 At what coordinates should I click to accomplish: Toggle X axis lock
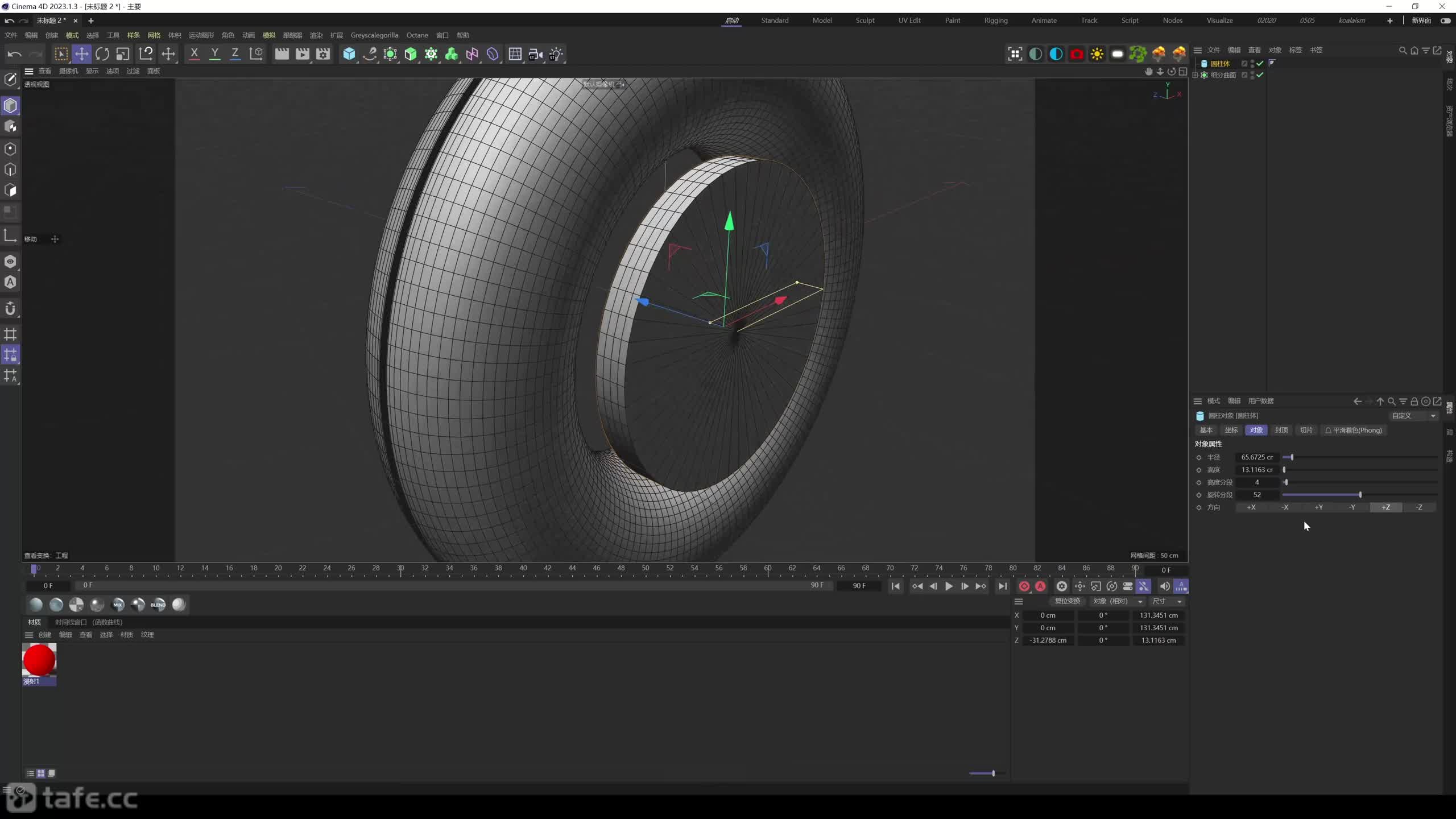pos(194,54)
